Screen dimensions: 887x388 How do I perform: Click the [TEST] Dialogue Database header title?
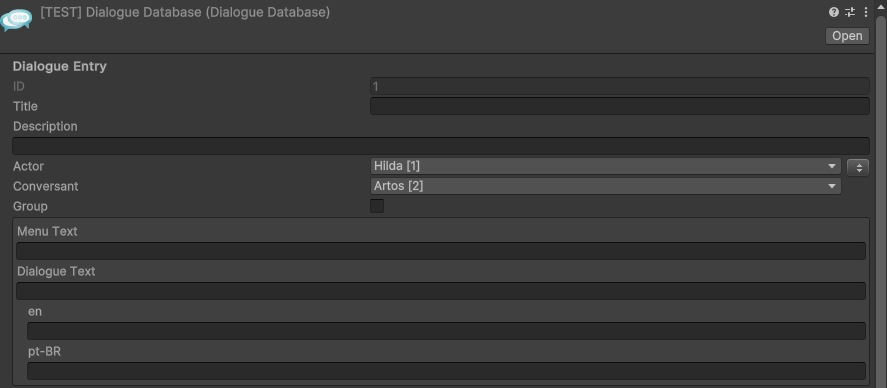[x=185, y=12]
